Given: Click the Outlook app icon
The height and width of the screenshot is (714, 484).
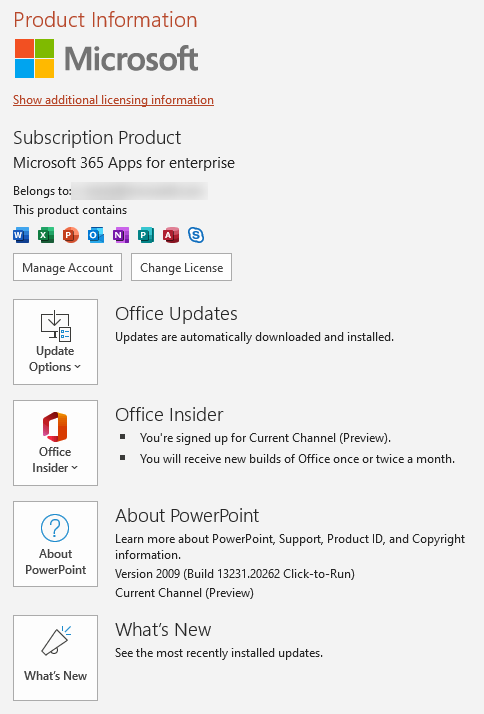Looking at the screenshot, I should coord(96,235).
